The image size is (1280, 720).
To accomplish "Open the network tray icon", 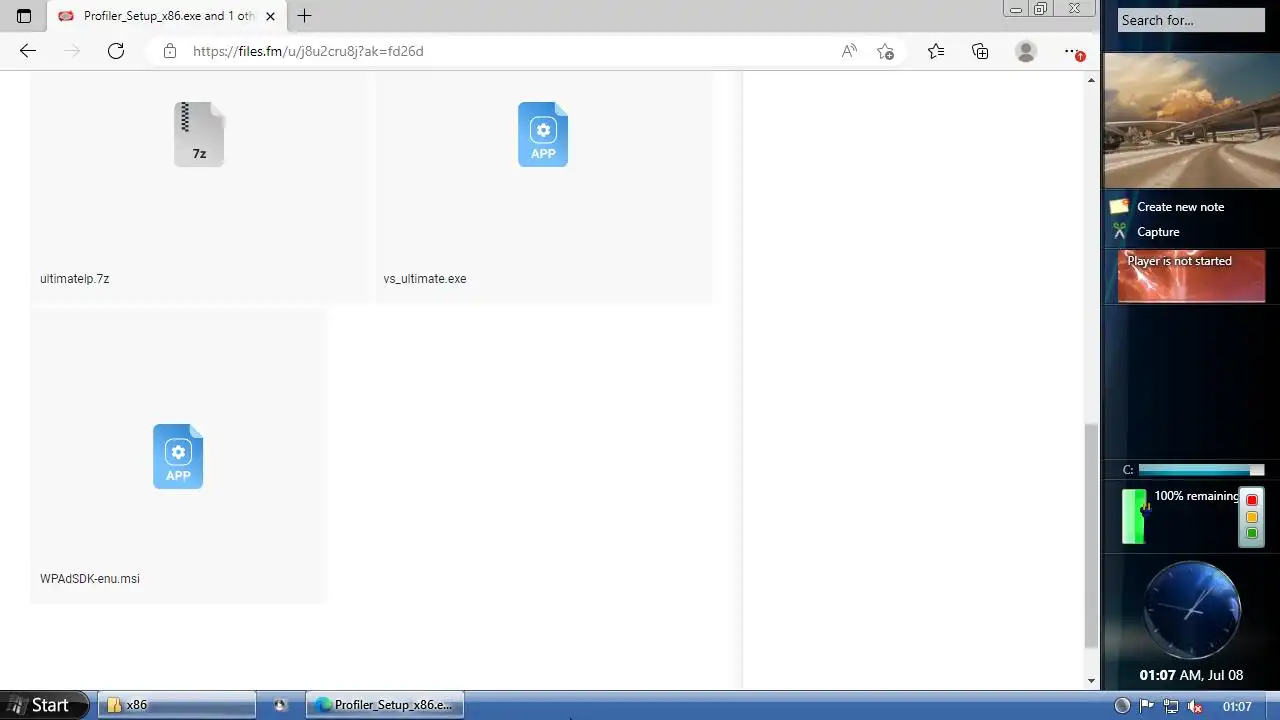I will (1170, 706).
